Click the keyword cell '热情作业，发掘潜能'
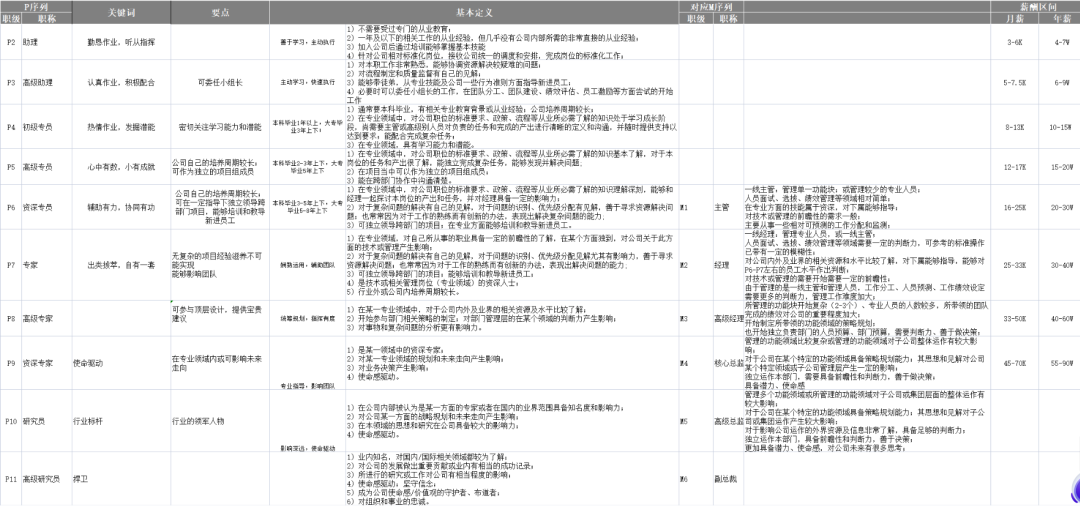The image size is (1080, 515). (121, 127)
